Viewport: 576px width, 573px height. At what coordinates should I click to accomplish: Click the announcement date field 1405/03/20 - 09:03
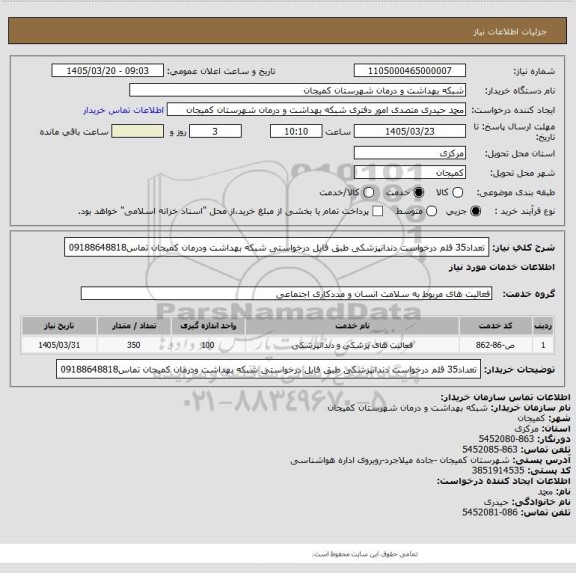(108, 71)
